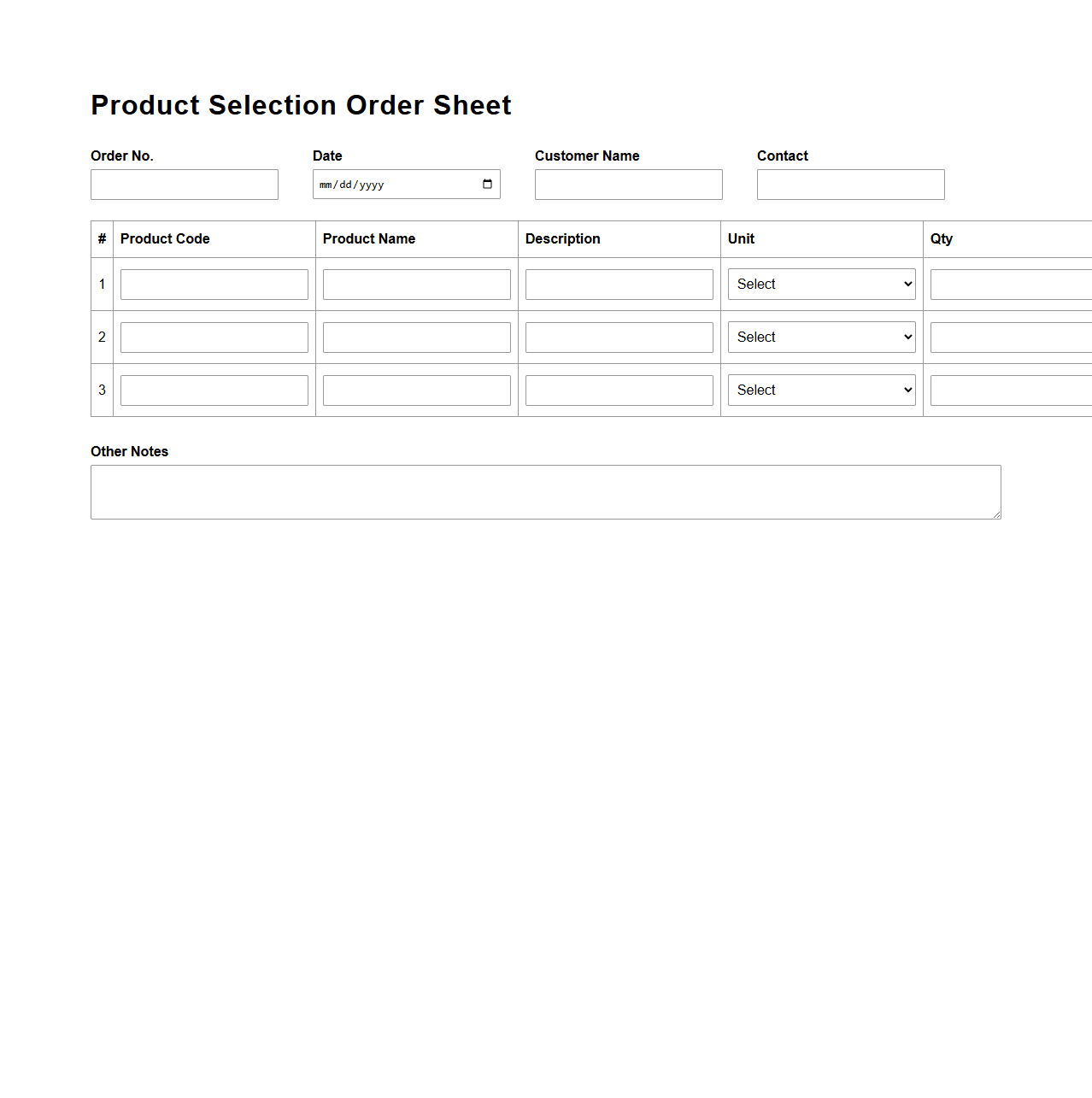The height and width of the screenshot is (1098, 1092).
Task: Click the Contact input field
Action: (849, 184)
